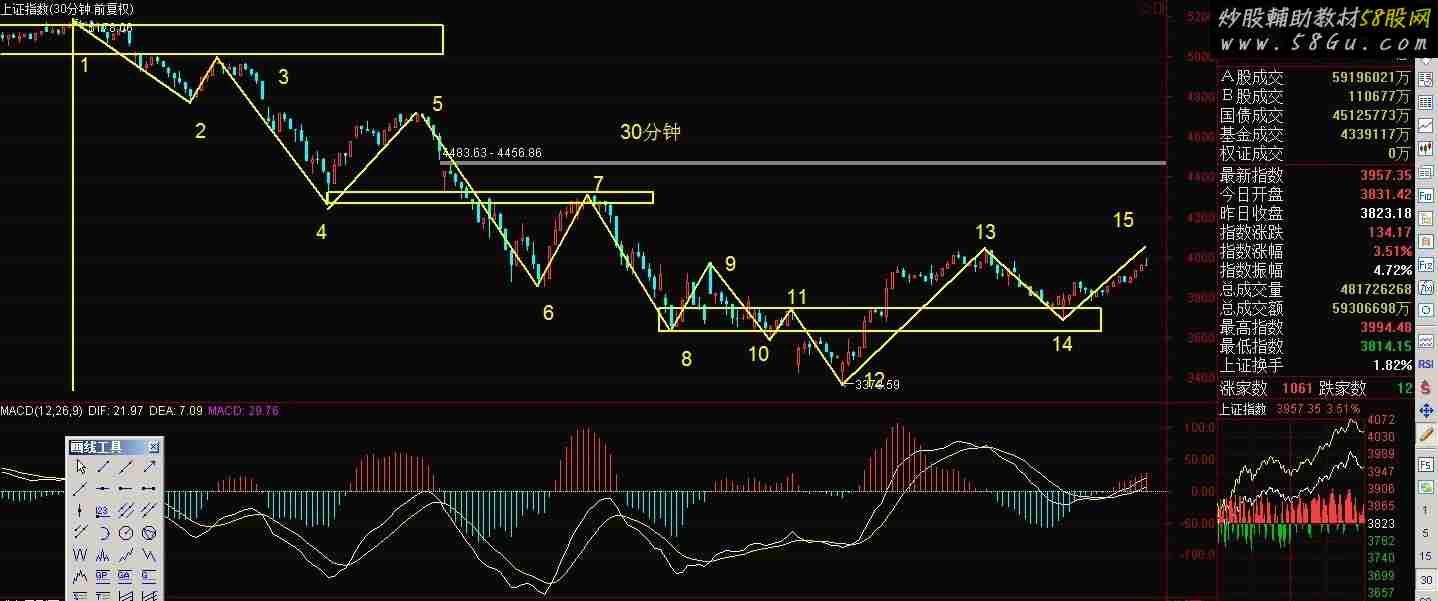Pick the vertical line drawing tool
Image resolution: width=1438 pixels, height=601 pixels.
point(81,510)
